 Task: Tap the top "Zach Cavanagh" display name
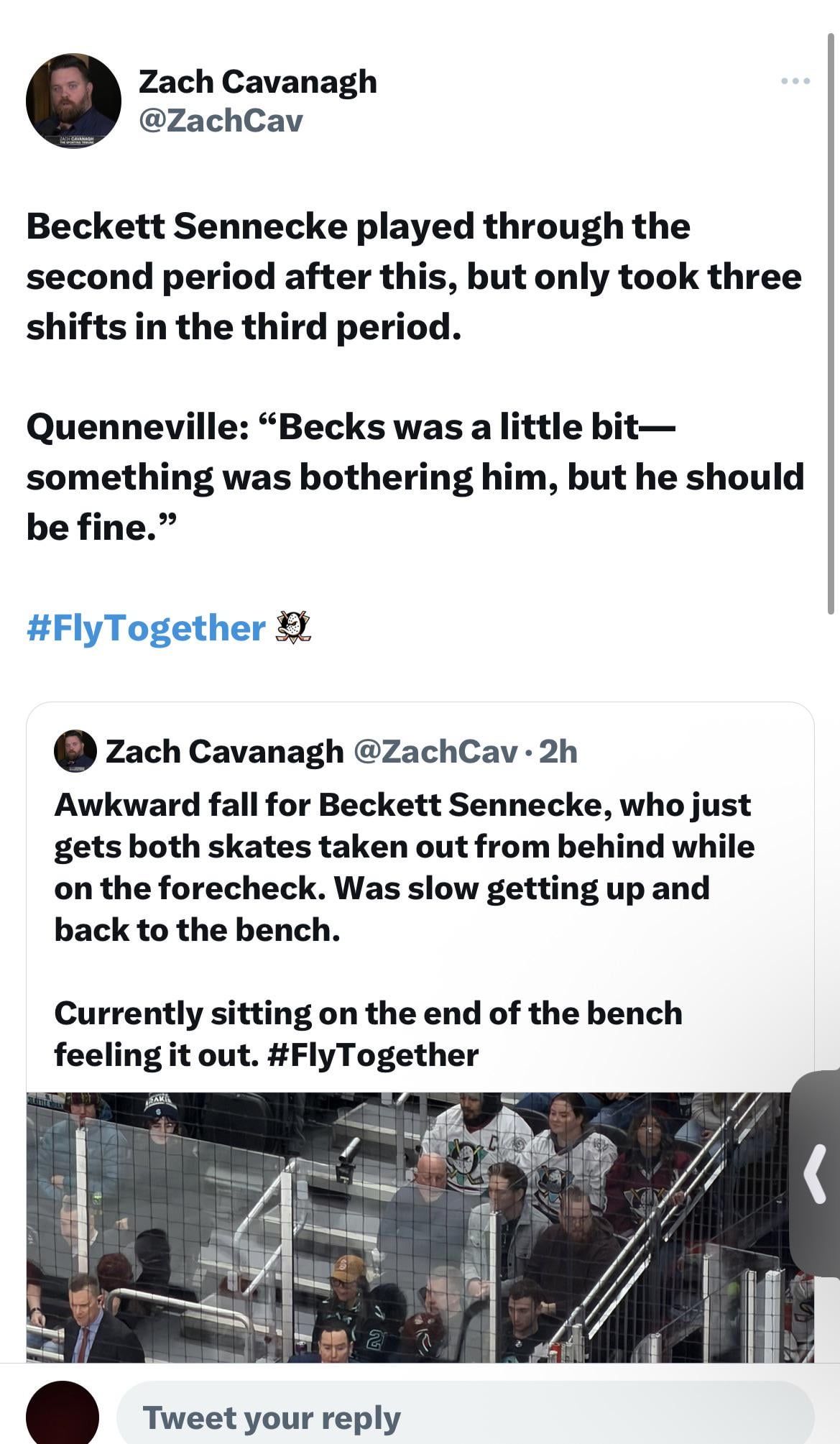click(x=257, y=82)
